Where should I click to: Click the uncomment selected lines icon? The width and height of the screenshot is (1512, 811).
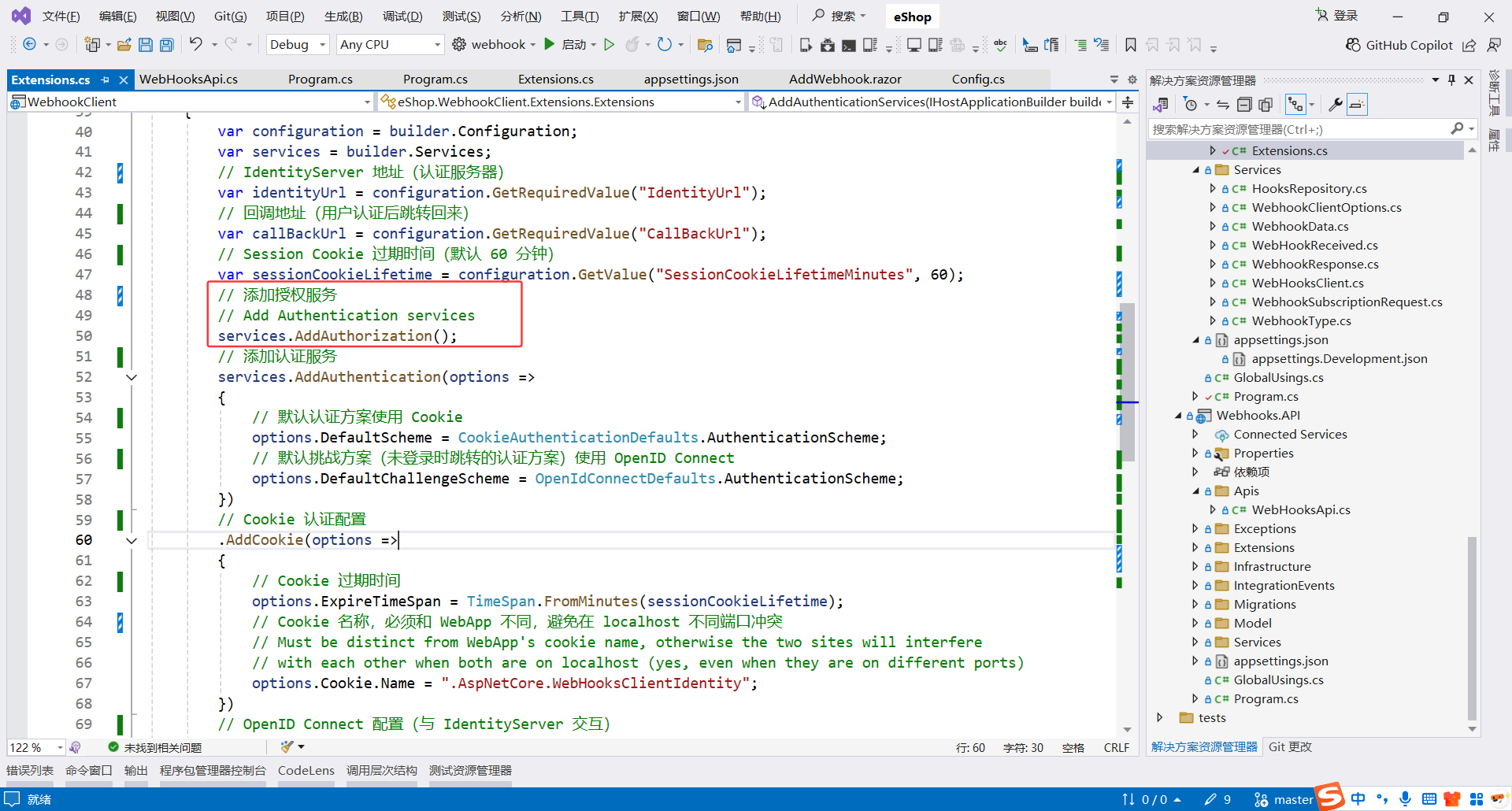coord(1102,45)
